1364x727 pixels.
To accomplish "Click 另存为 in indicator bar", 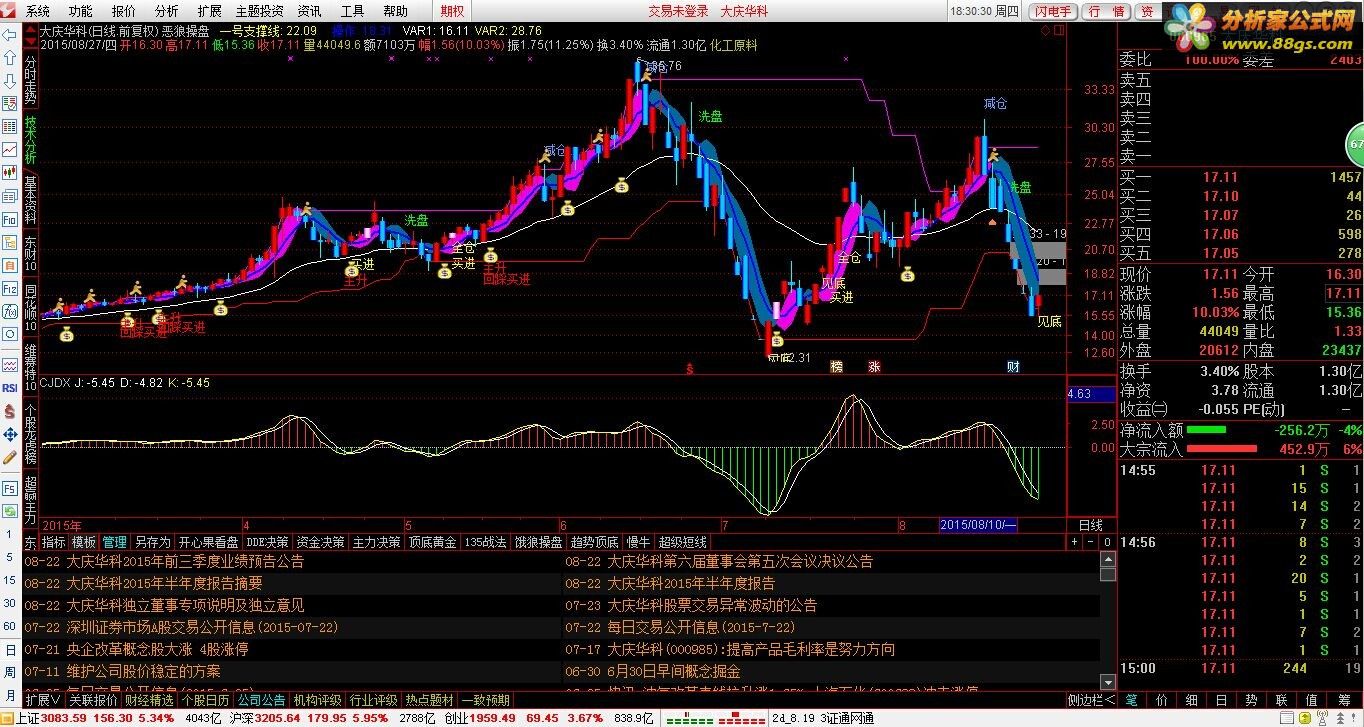I will point(153,542).
